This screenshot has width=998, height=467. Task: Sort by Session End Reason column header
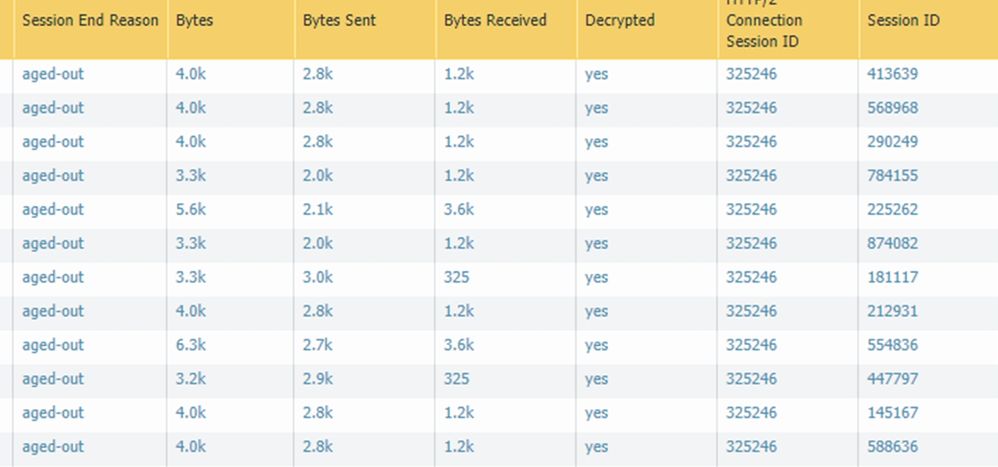(90, 20)
